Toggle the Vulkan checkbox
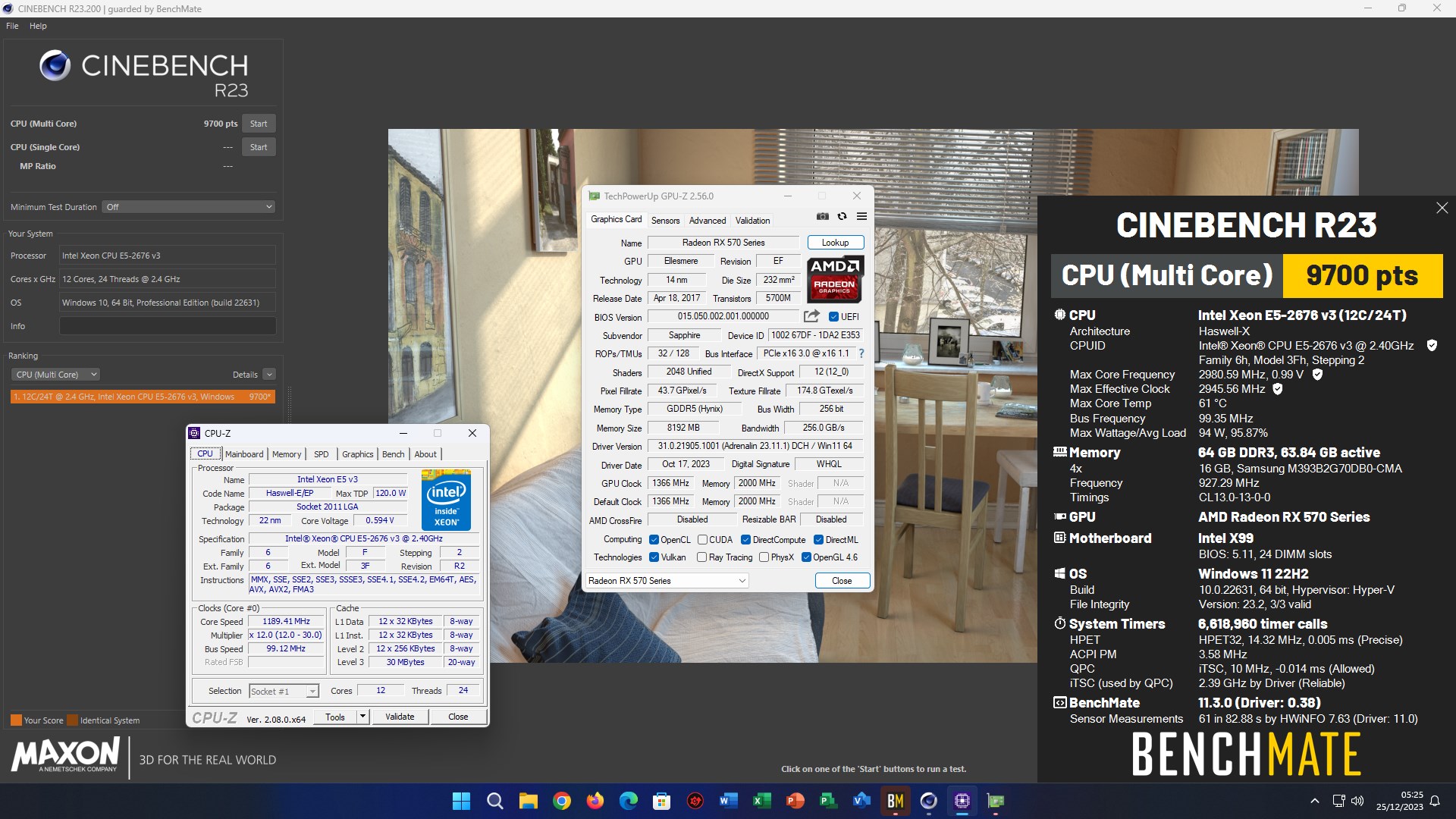The image size is (1456, 819). (654, 557)
